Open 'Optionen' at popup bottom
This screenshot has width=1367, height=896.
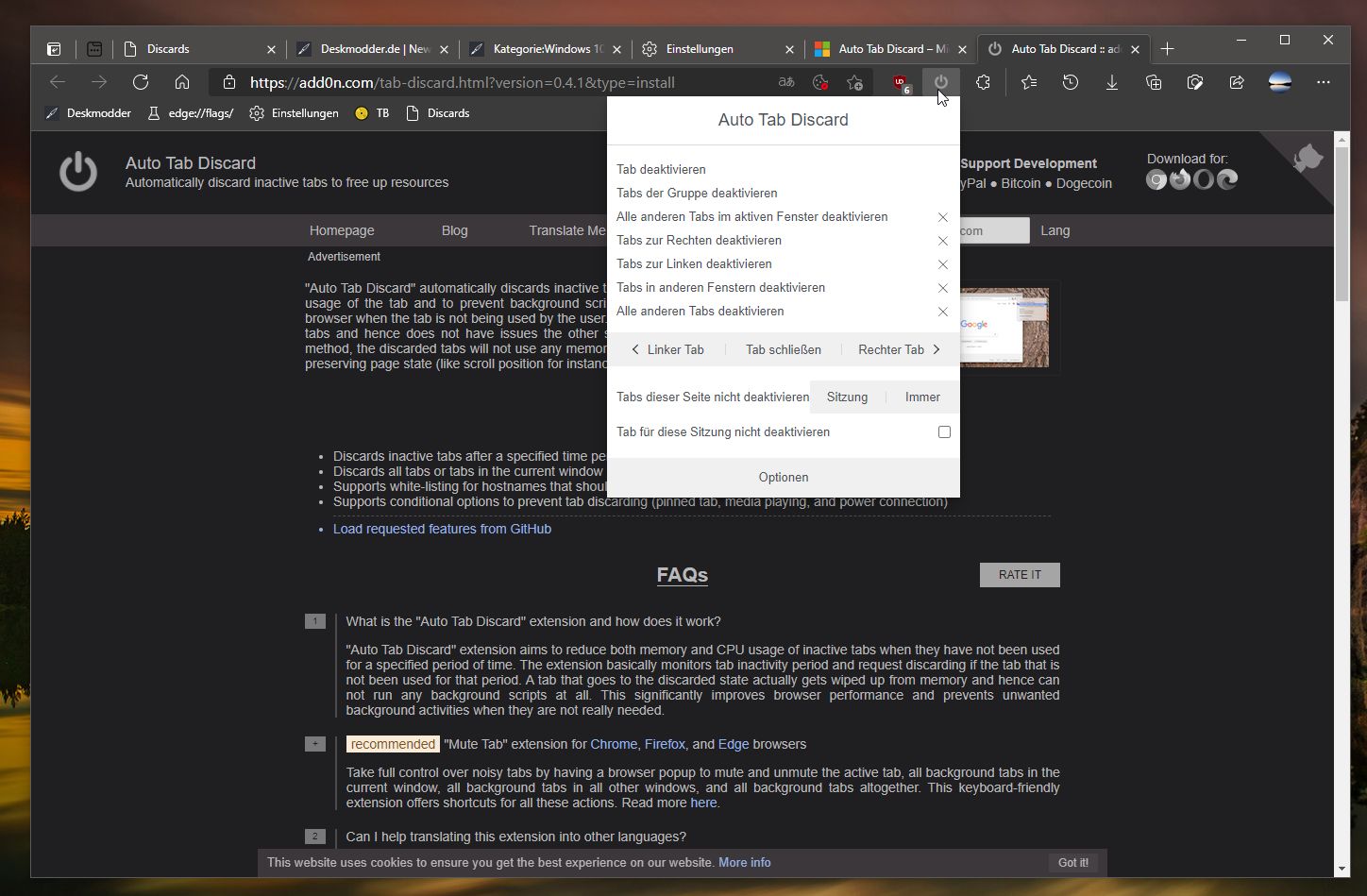(x=784, y=478)
